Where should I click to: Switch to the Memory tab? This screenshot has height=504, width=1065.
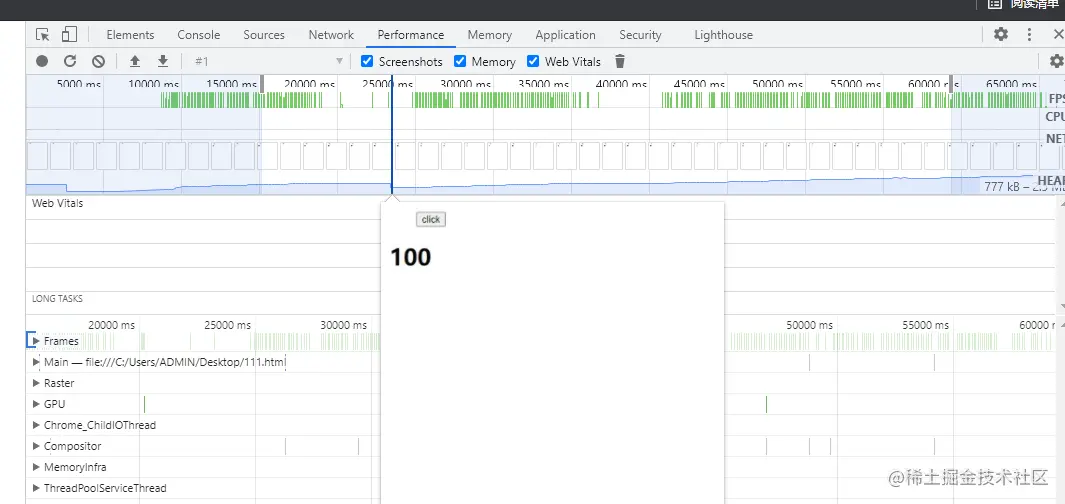(x=489, y=35)
